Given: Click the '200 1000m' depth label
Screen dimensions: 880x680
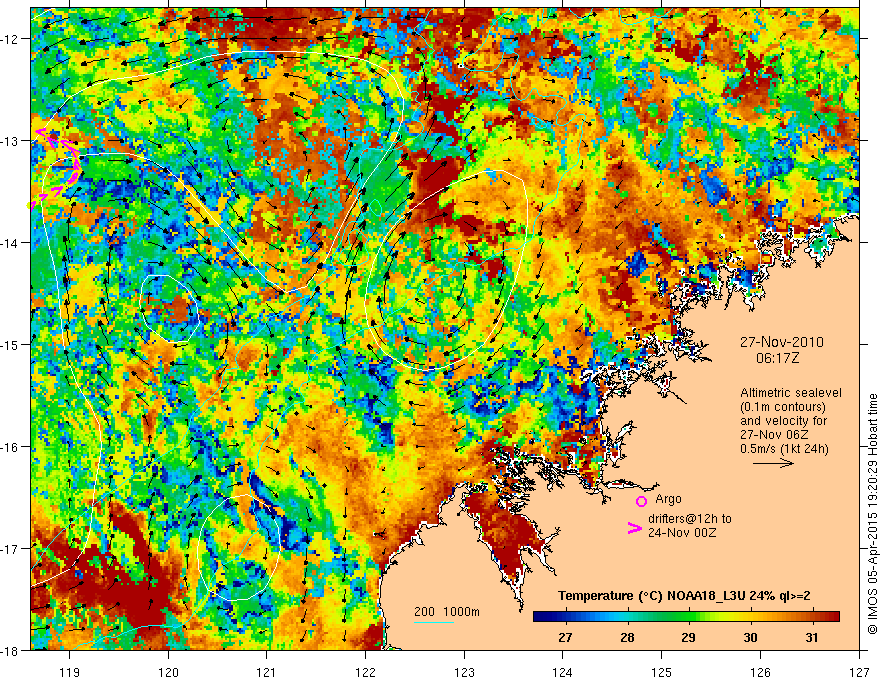Looking at the screenshot, I should tap(447, 612).
